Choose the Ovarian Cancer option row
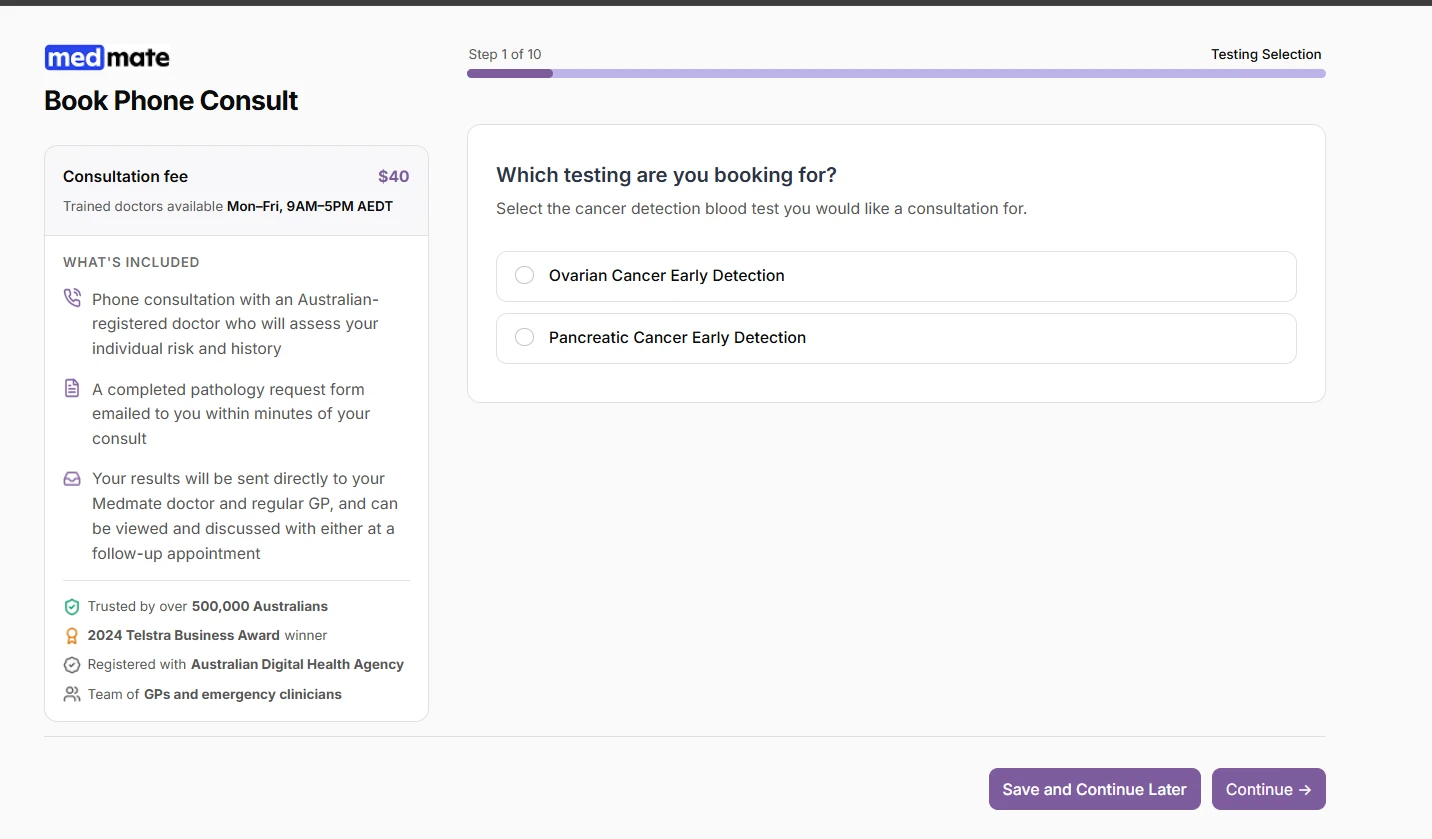 [x=896, y=275]
